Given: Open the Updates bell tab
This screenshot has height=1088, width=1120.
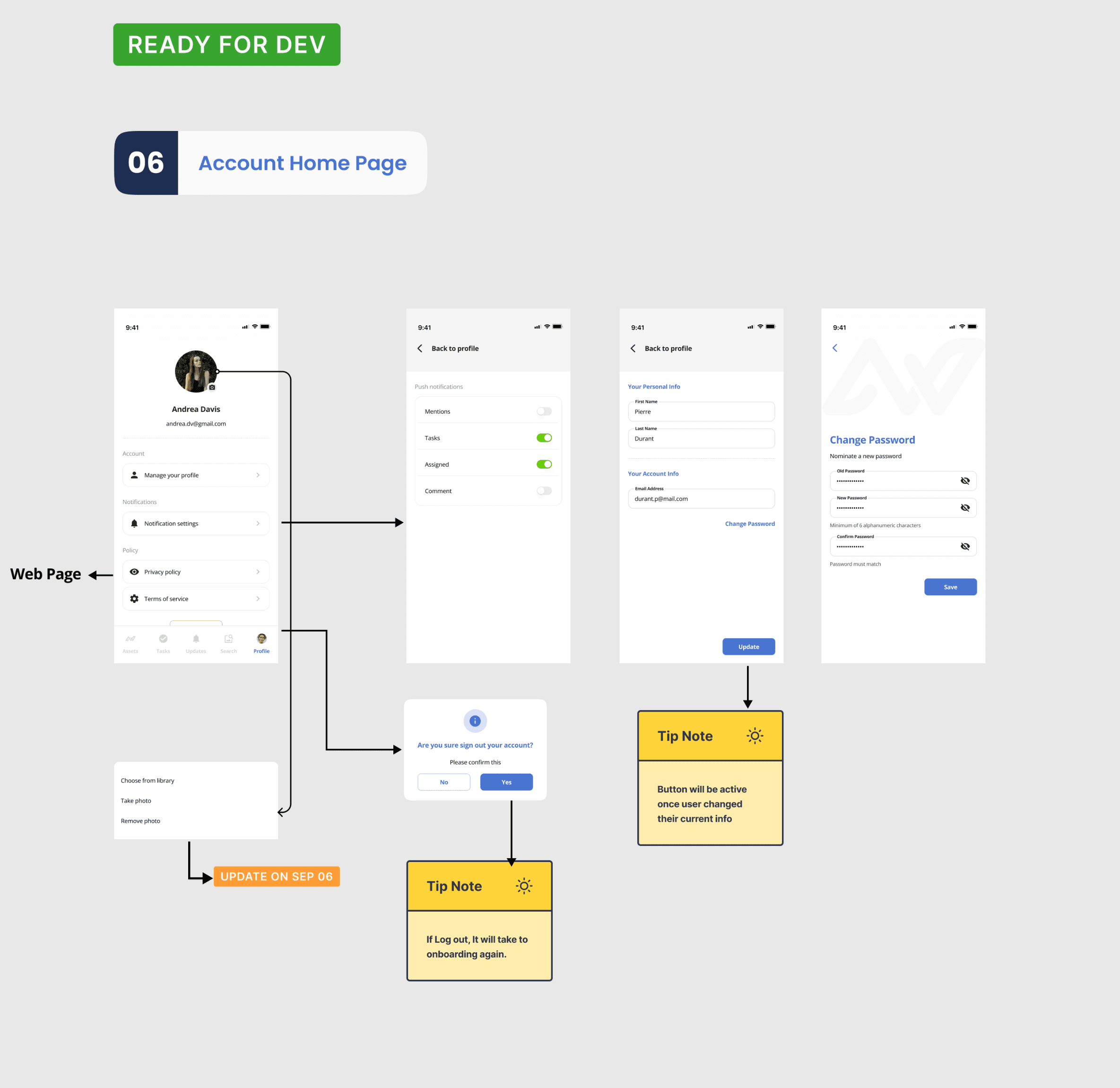Looking at the screenshot, I should pos(196,639).
